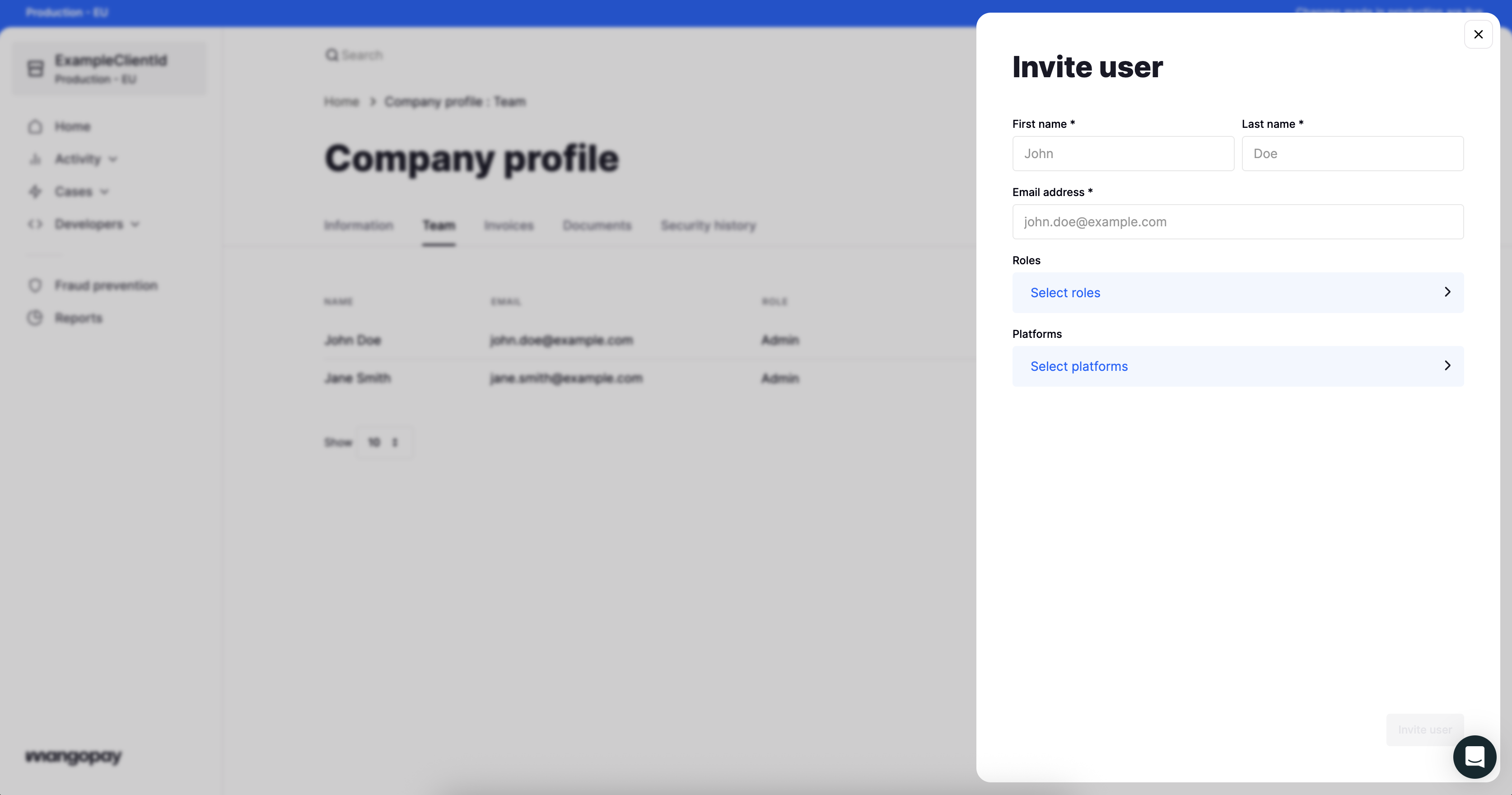Open the Show 10 rows dropdown
The image size is (1512, 795).
click(x=383, y=442)
